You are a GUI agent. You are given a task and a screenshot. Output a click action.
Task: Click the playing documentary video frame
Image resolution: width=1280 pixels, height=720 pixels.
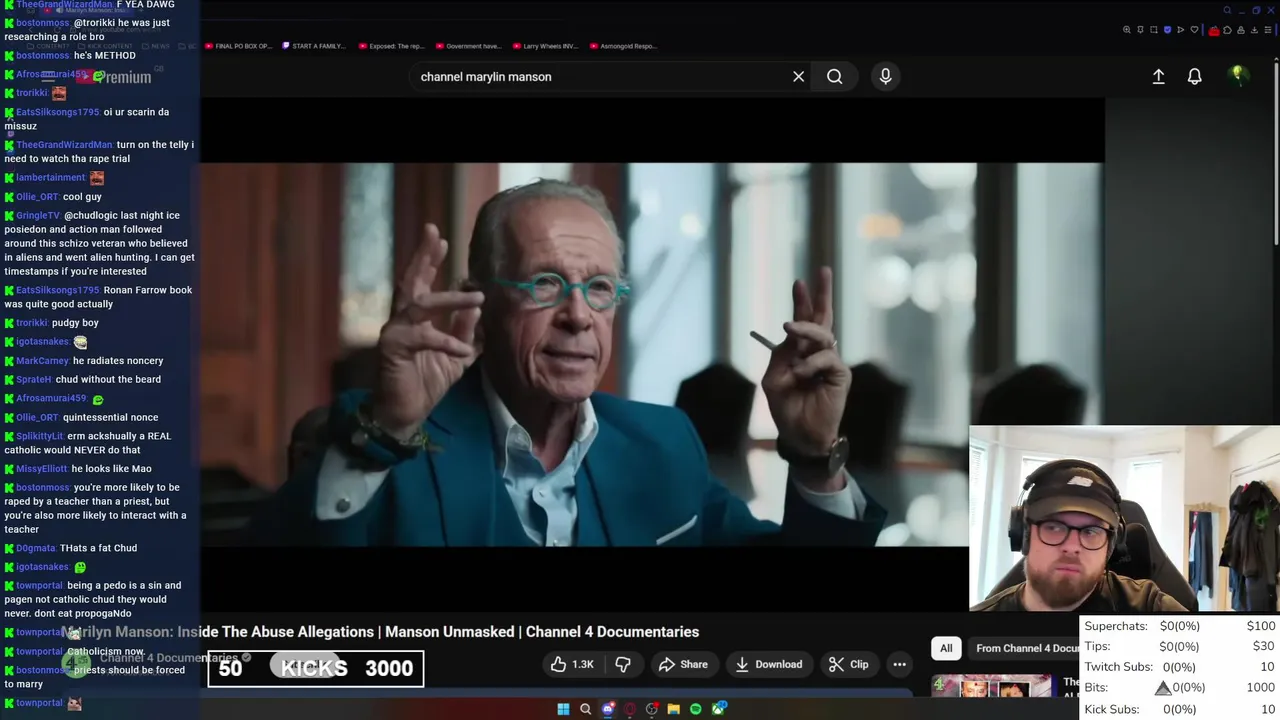tap(652, 355)
